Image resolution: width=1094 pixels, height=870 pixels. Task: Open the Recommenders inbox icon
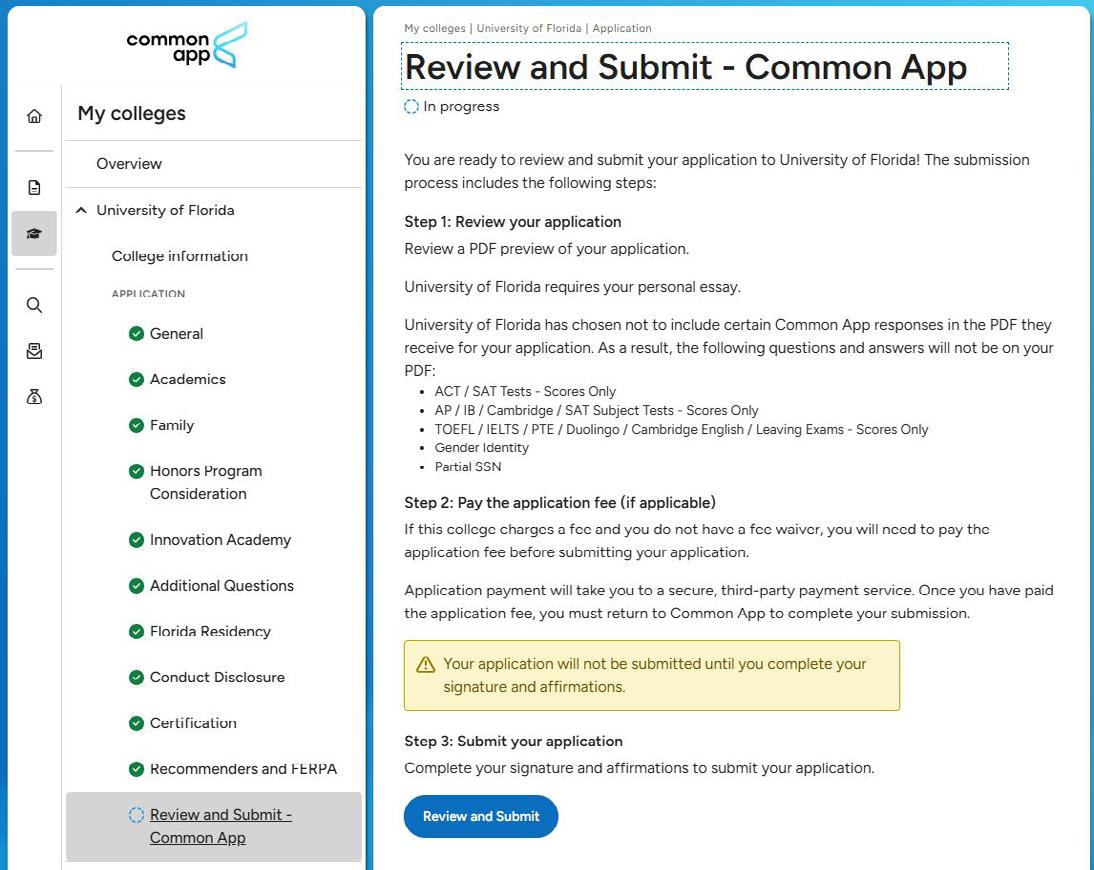(x=34, y=351)
